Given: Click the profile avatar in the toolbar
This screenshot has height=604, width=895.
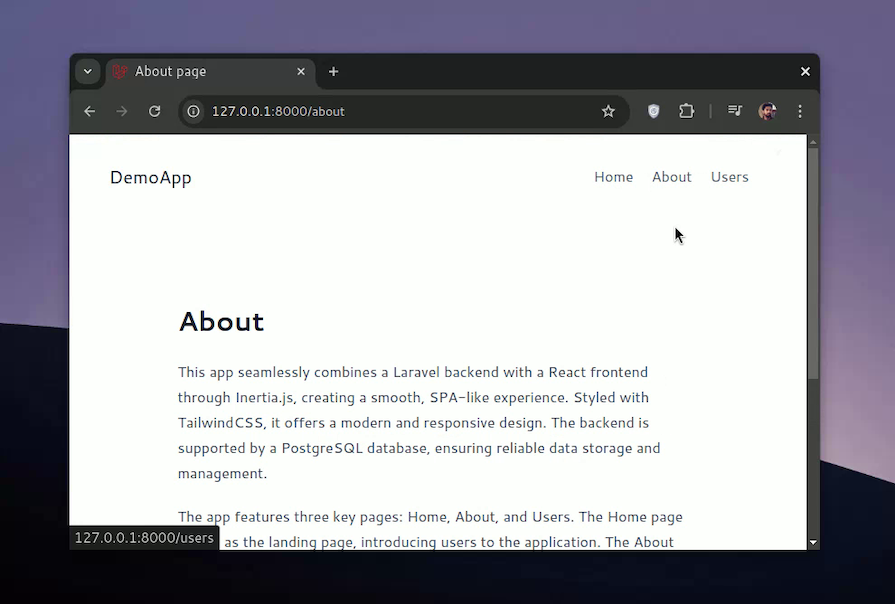Looking at the screenshot, I should coord(767,111).
